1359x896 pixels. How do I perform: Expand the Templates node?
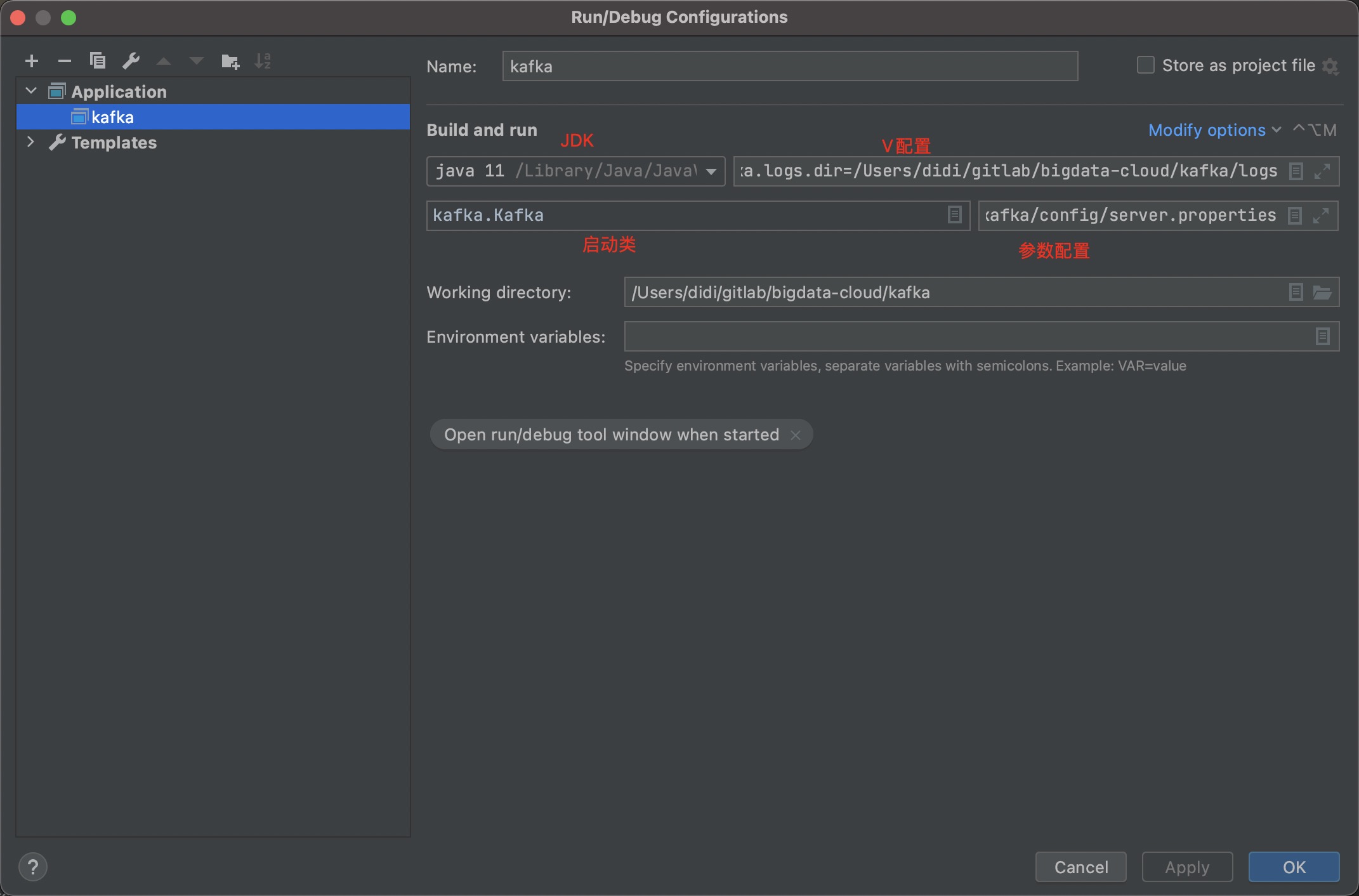click(x=30, y=142)
